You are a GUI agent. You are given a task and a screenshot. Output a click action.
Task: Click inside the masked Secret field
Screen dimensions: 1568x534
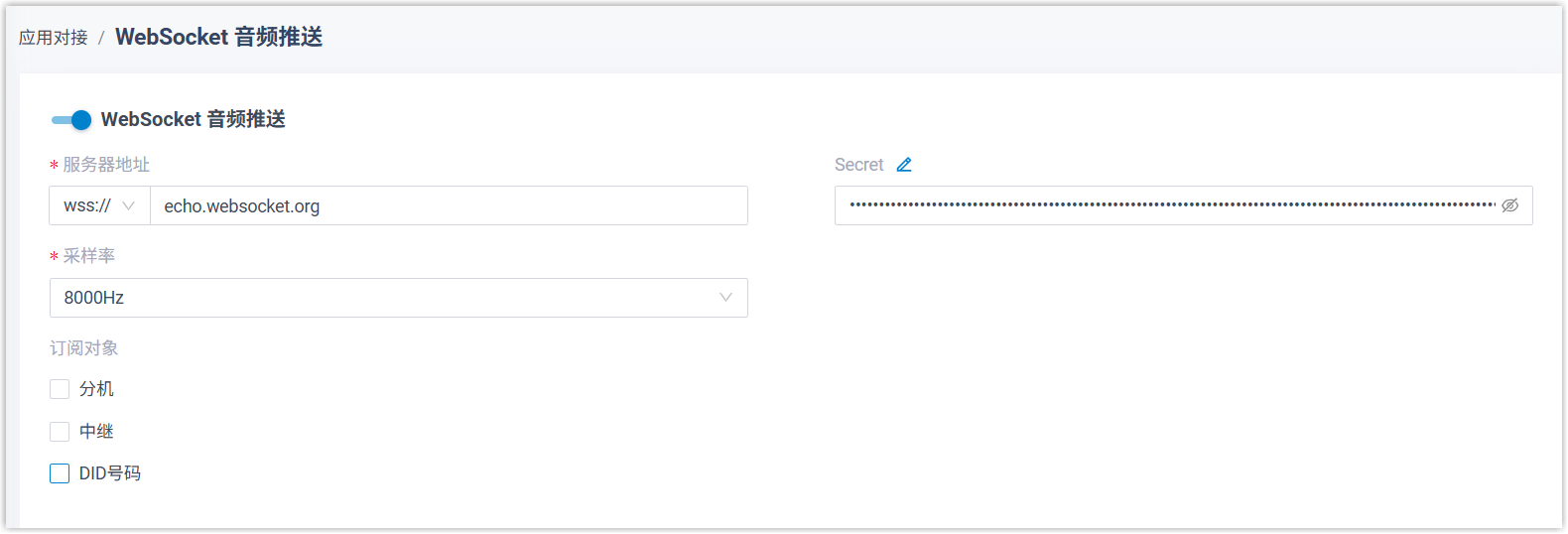pos(1171,205)
